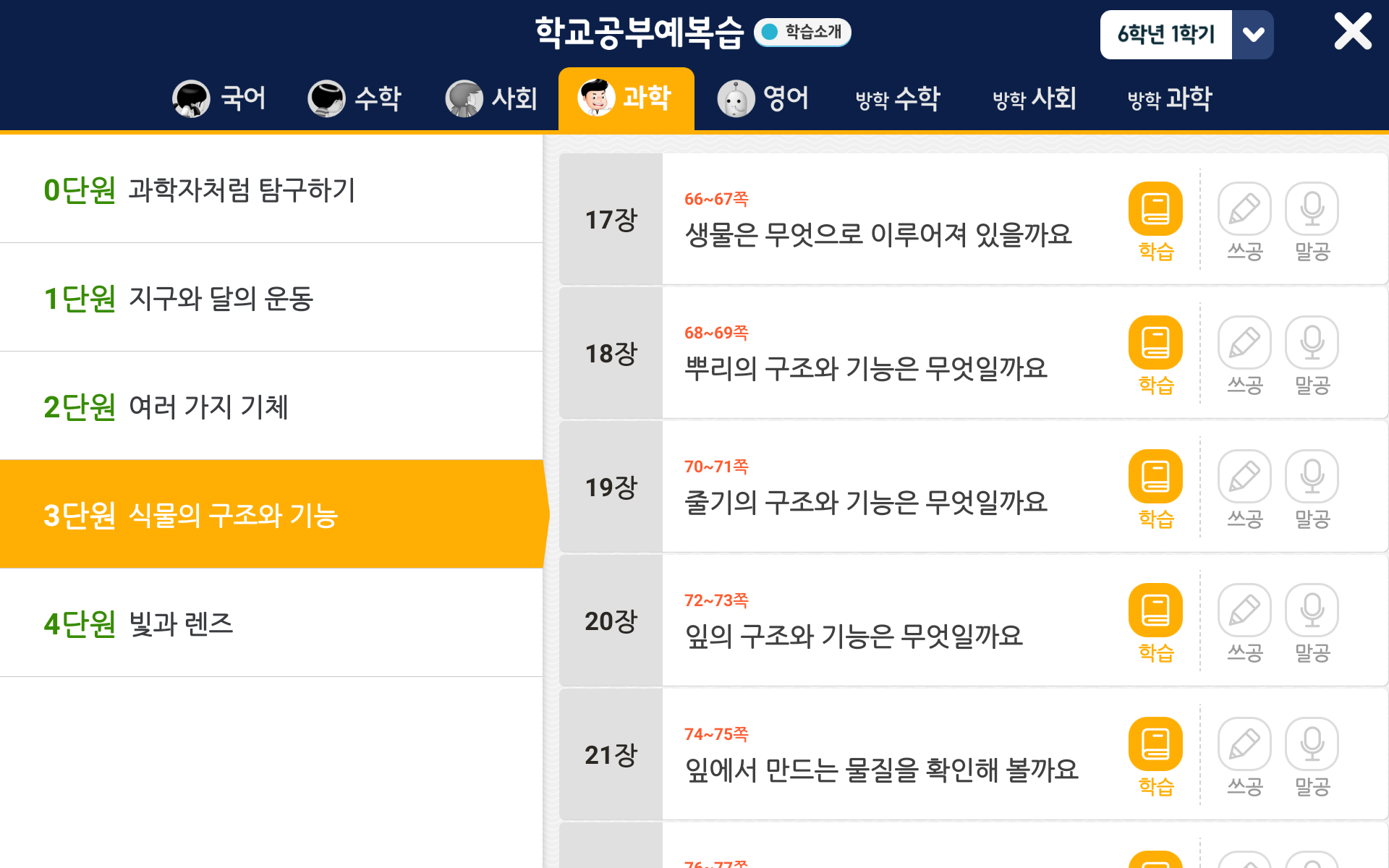1389x868 pixels.
Task: Open 학습 book icon for chapter 20장
Action: click(x=1155, y=610)
